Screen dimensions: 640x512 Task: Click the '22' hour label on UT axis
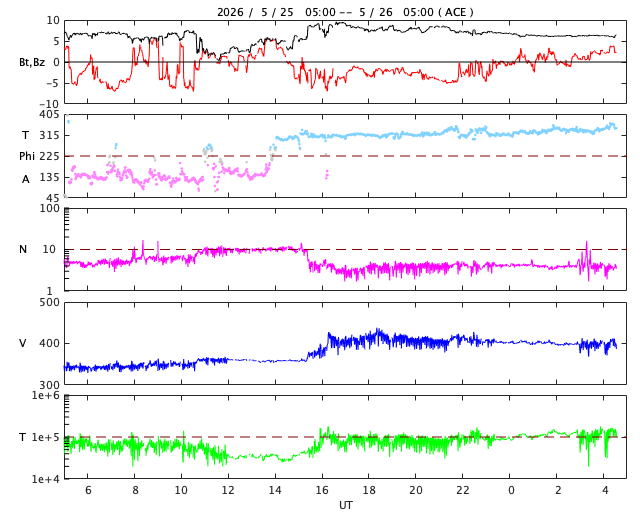click(x=463, y=490)
